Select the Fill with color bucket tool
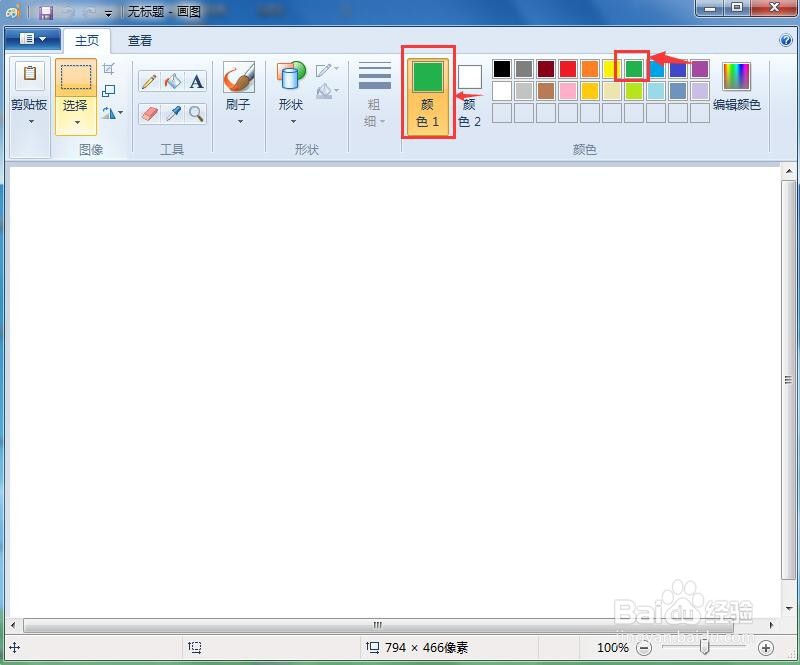Viewport: 800px width, 665px height. coord(173,82)
